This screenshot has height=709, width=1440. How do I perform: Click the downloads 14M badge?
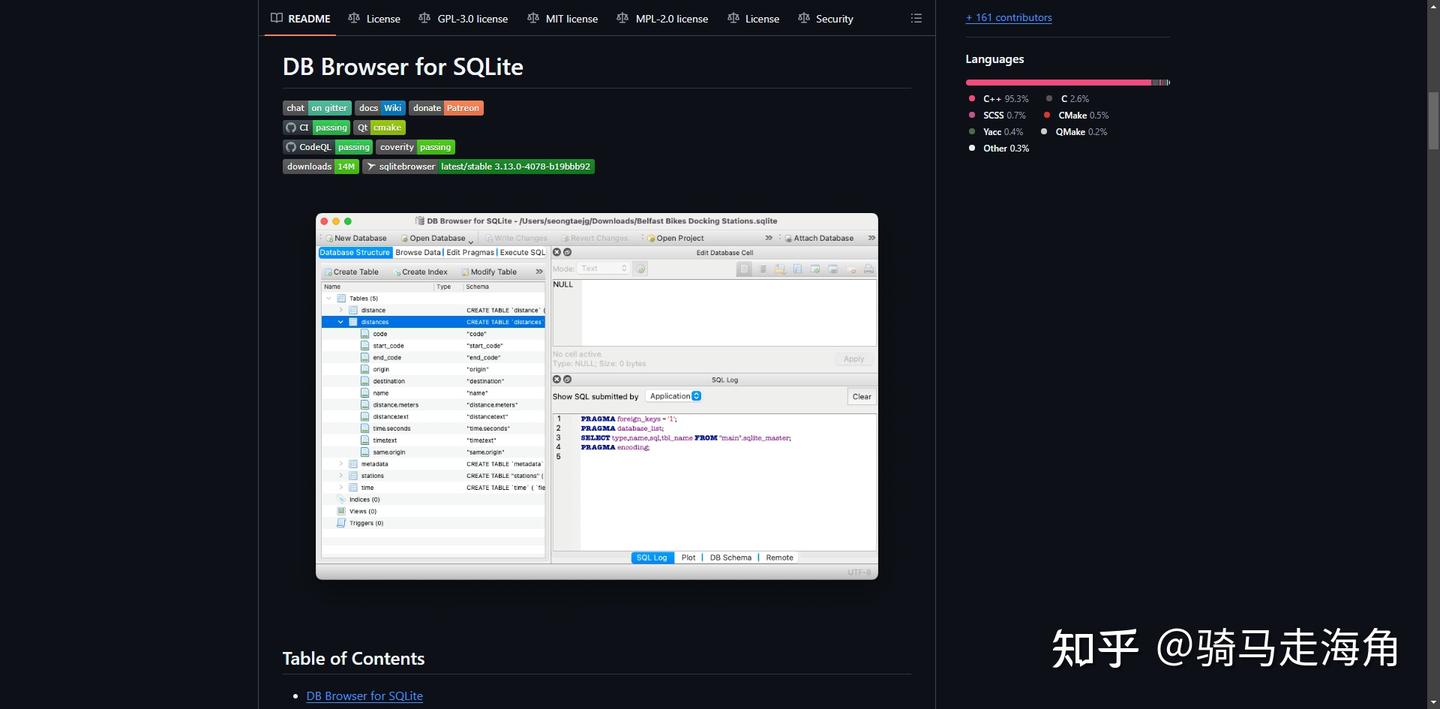[x=321, y=166]
